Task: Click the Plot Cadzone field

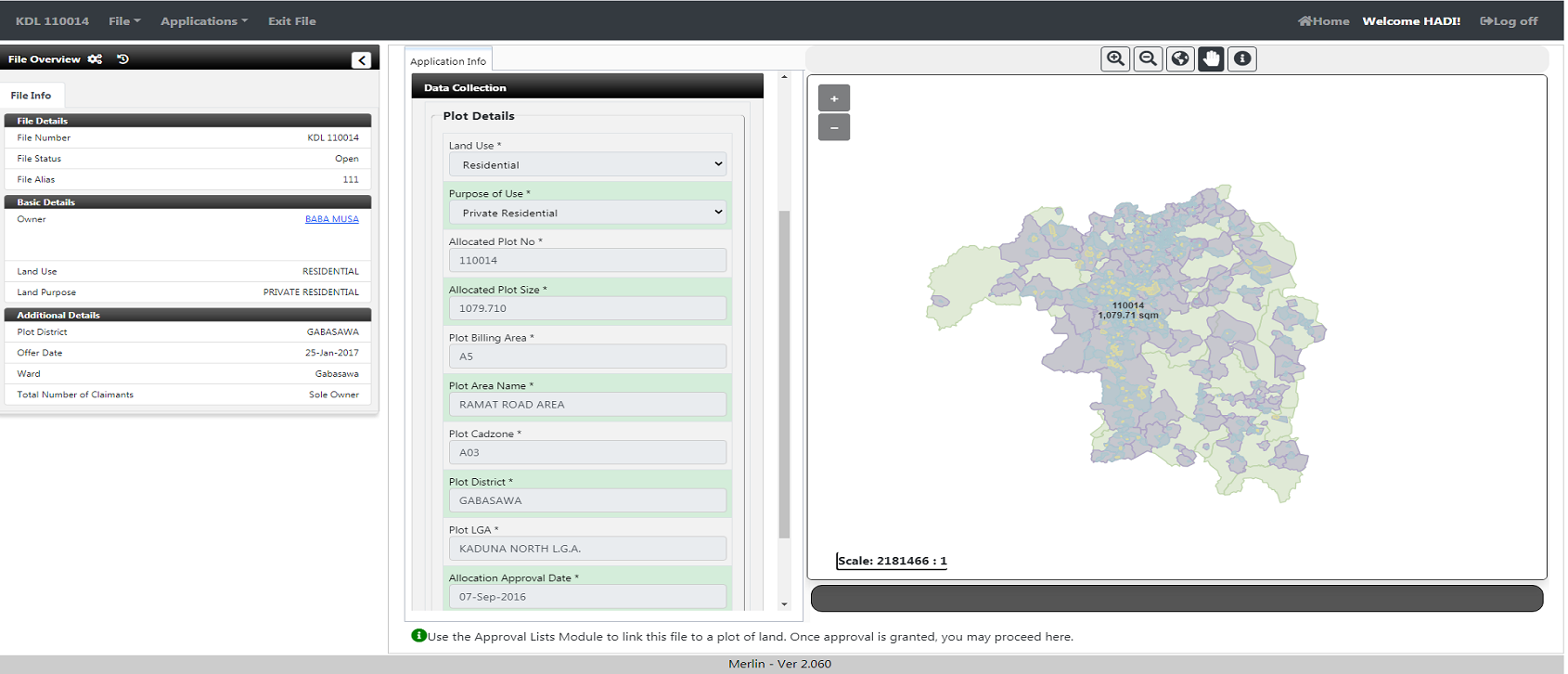Action: (x=587, y=452)
